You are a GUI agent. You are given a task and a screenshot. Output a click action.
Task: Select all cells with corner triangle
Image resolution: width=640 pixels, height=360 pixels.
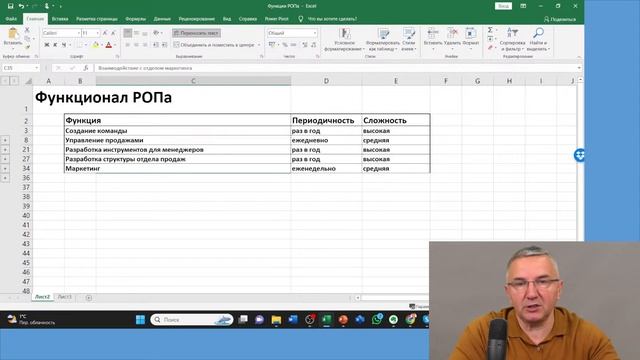pyautogui.click(x=28, y=81)
